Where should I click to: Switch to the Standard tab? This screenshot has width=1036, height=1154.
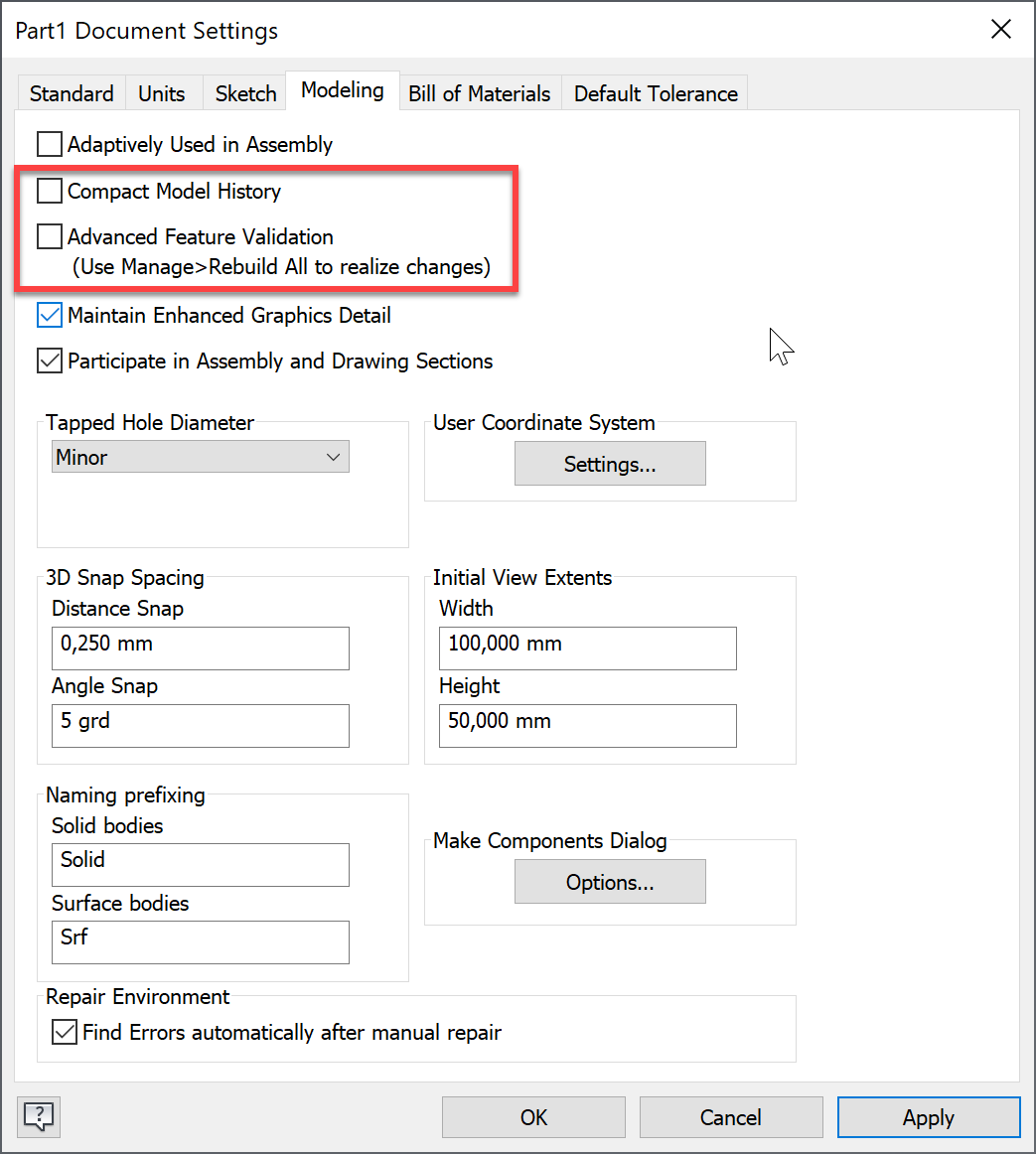pyautogui.click(x=71, y=92)
